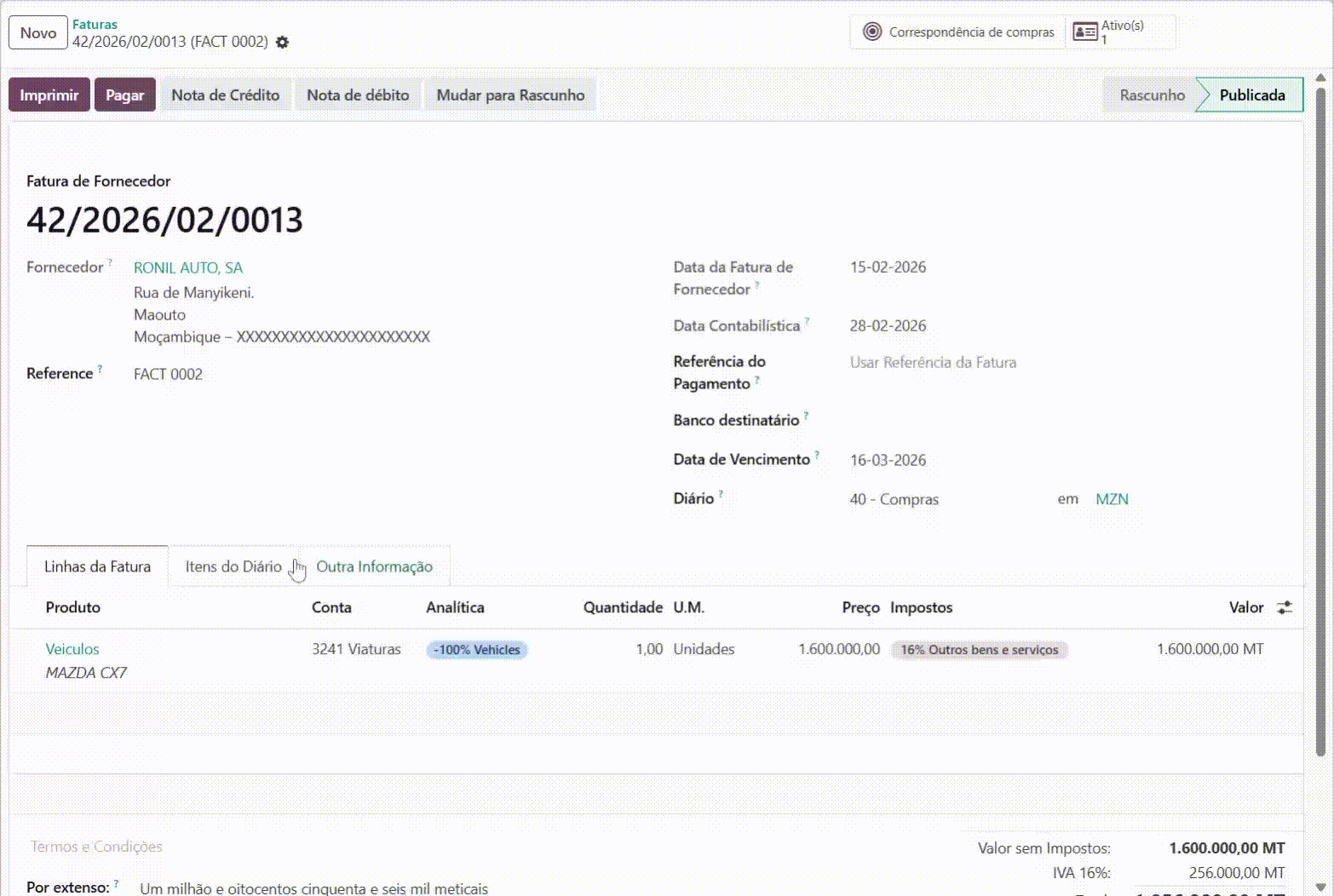Screen dimensions: 1334x896
Task: Select the Rascunho status stage
Action: [1151, 95]
